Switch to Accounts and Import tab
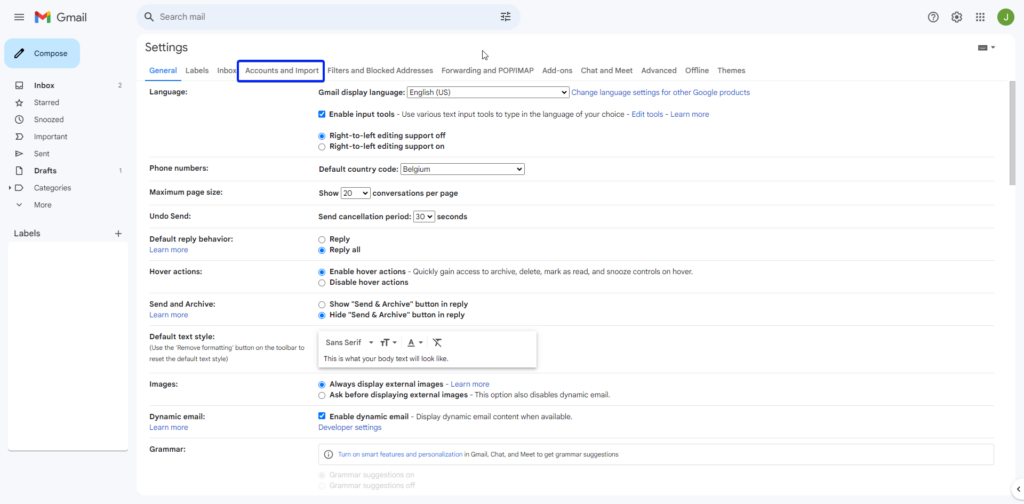 281,71
